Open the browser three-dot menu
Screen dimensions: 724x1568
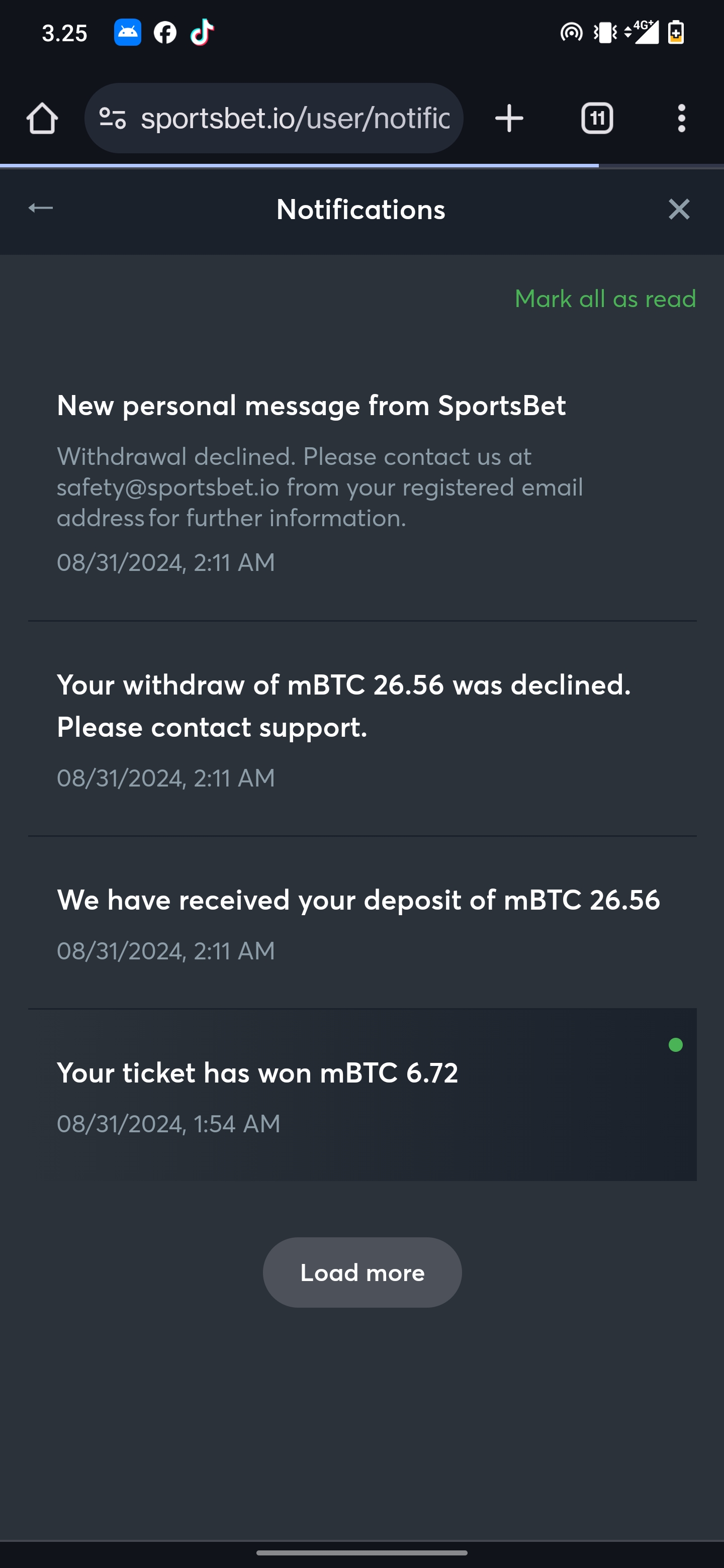point(681,118)
